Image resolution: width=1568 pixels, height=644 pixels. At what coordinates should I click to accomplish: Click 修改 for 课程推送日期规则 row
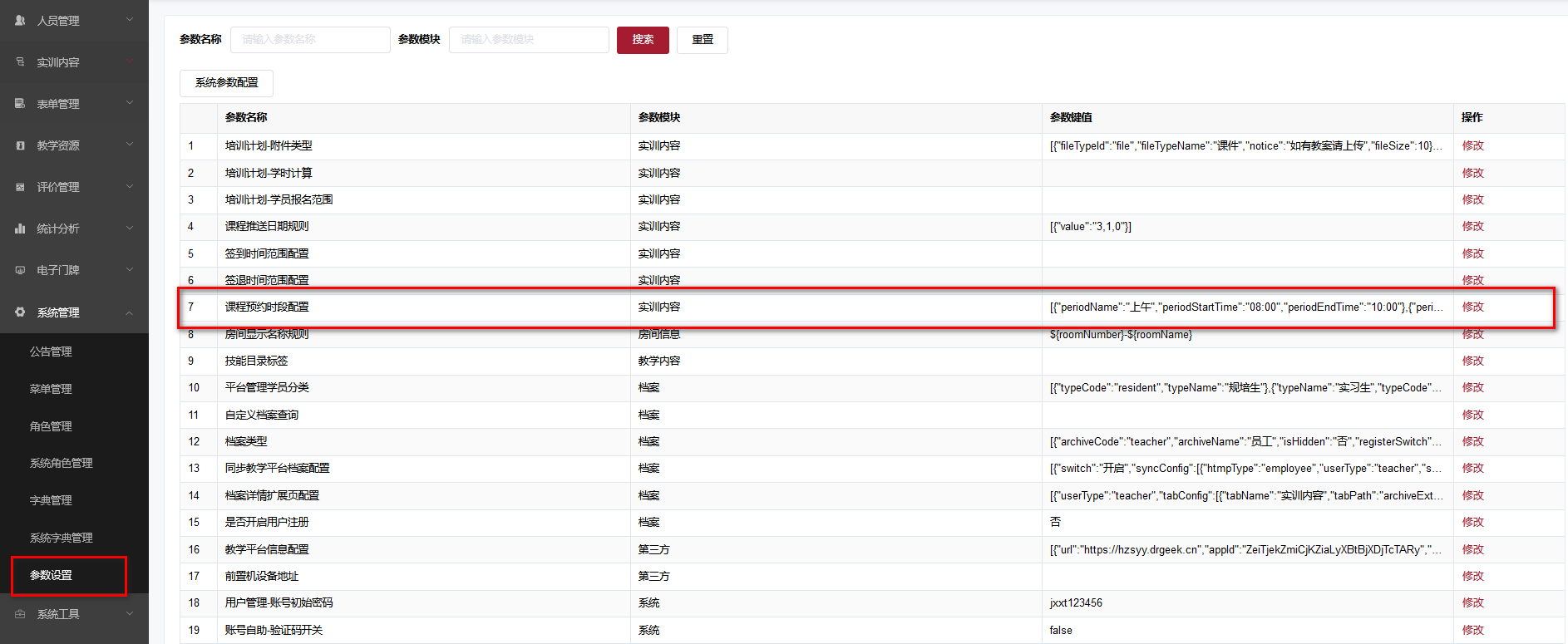pyautogui.click(x=1472, y=226)
